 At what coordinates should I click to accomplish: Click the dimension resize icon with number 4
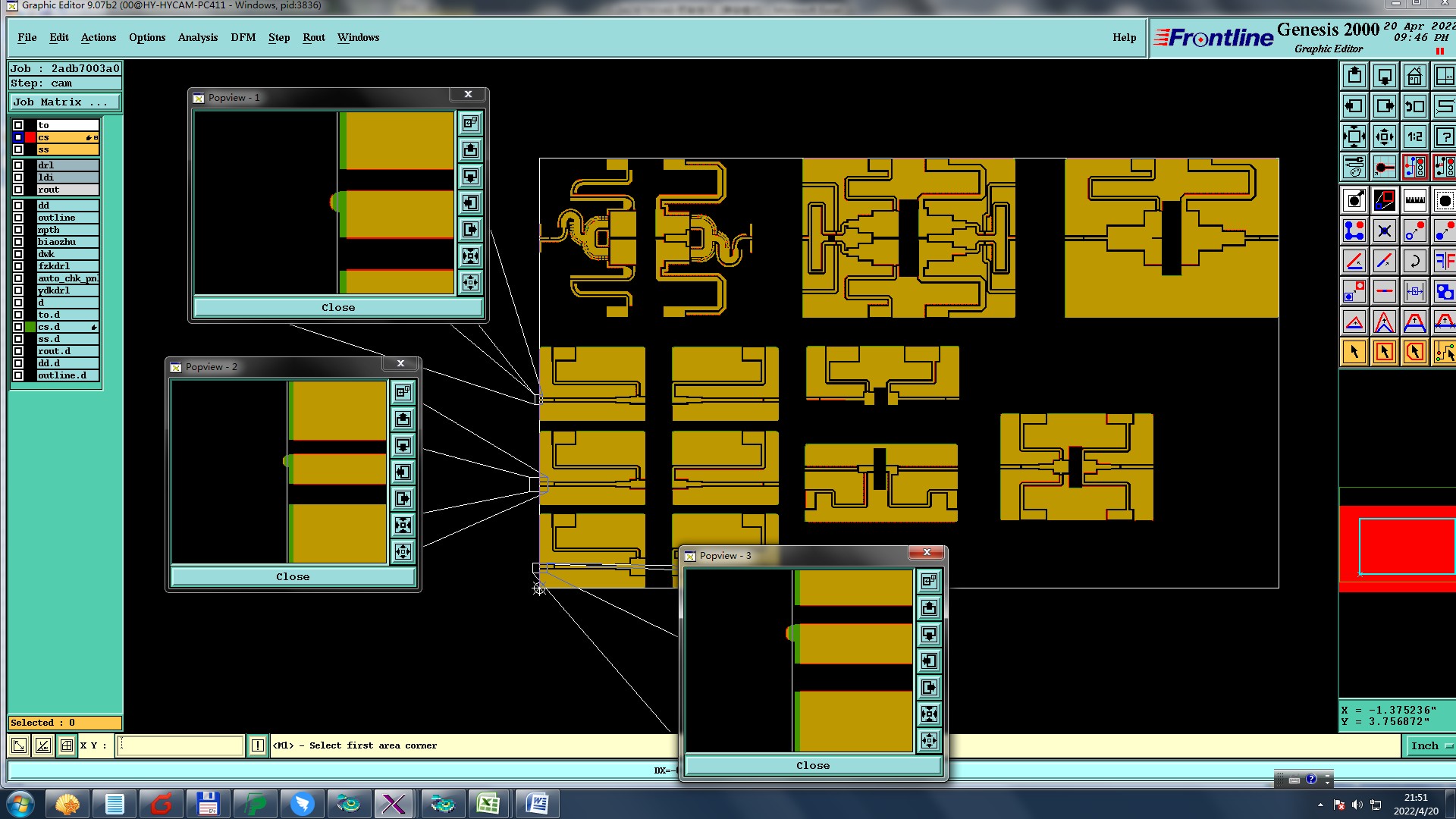coord(1415,291)
